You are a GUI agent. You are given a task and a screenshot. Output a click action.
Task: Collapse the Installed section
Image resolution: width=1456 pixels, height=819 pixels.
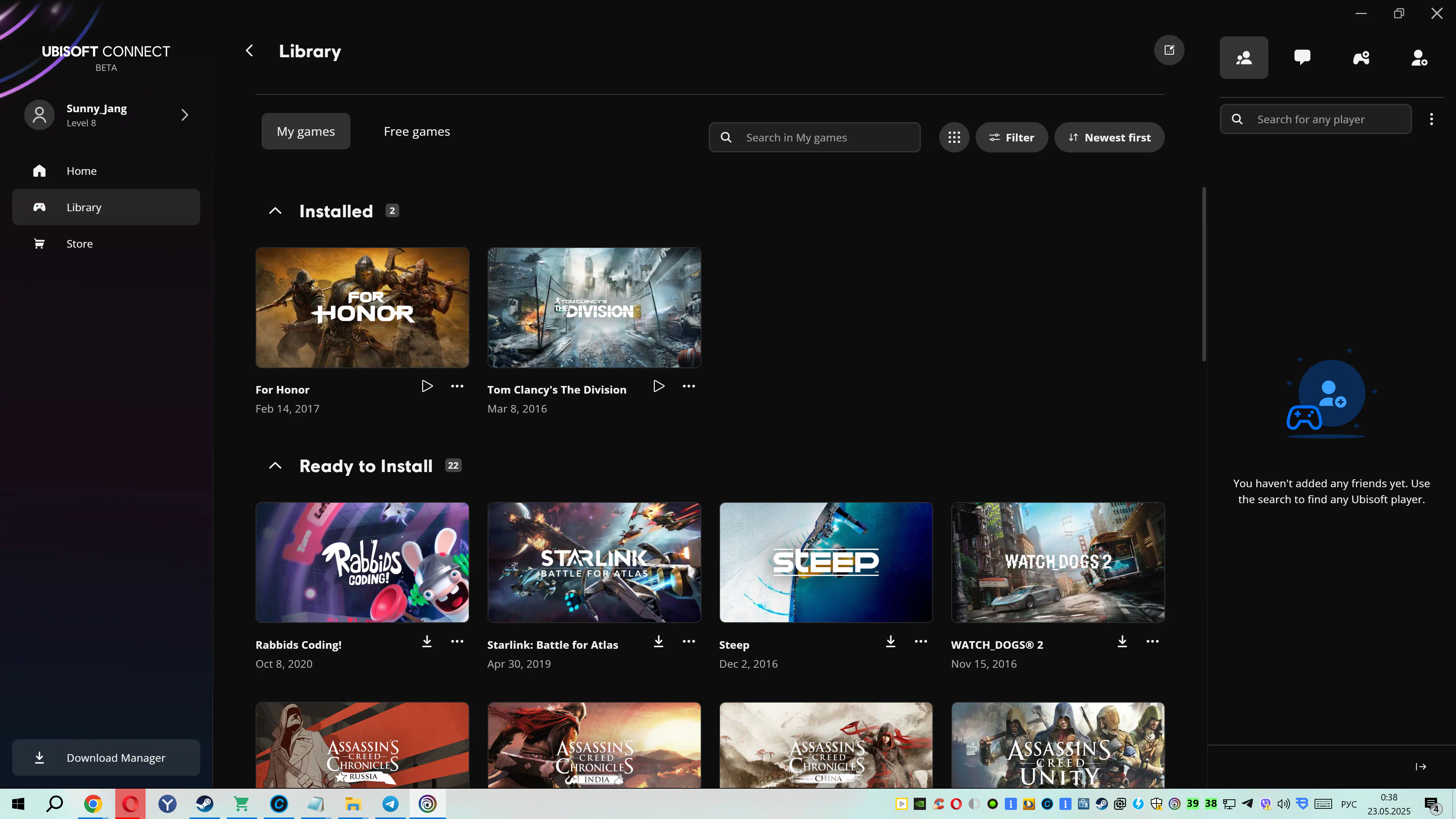pos(275,211)
